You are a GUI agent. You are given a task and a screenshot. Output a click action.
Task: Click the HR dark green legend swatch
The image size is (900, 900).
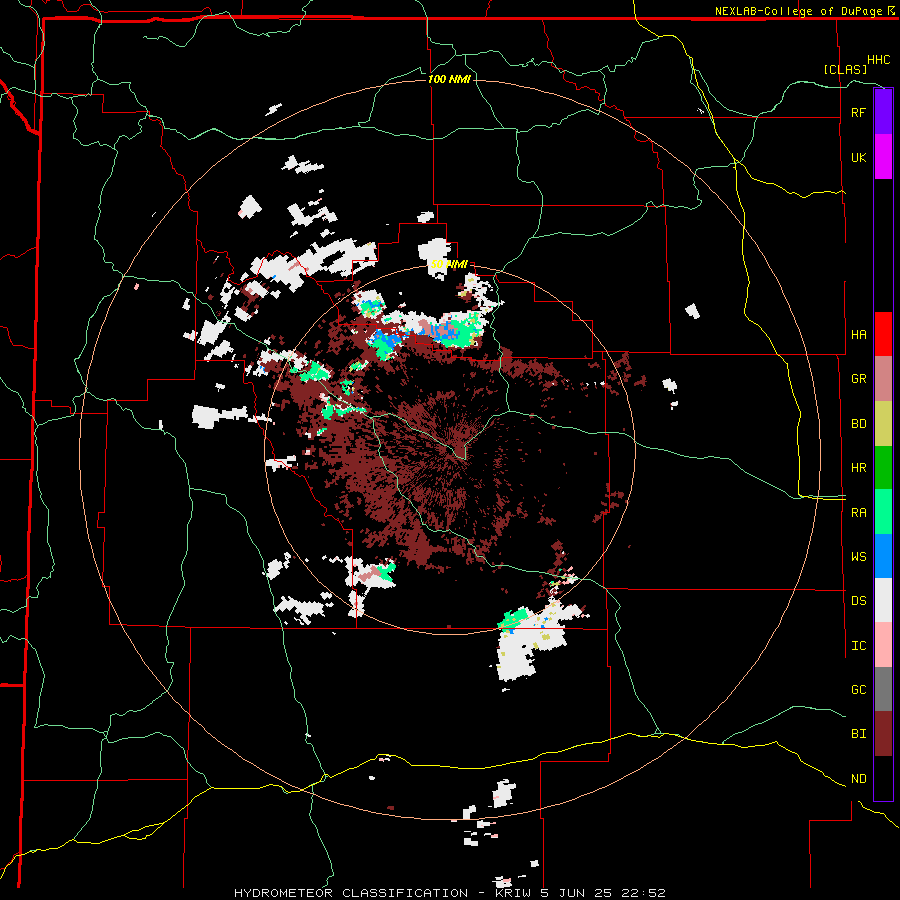point(883,468)
